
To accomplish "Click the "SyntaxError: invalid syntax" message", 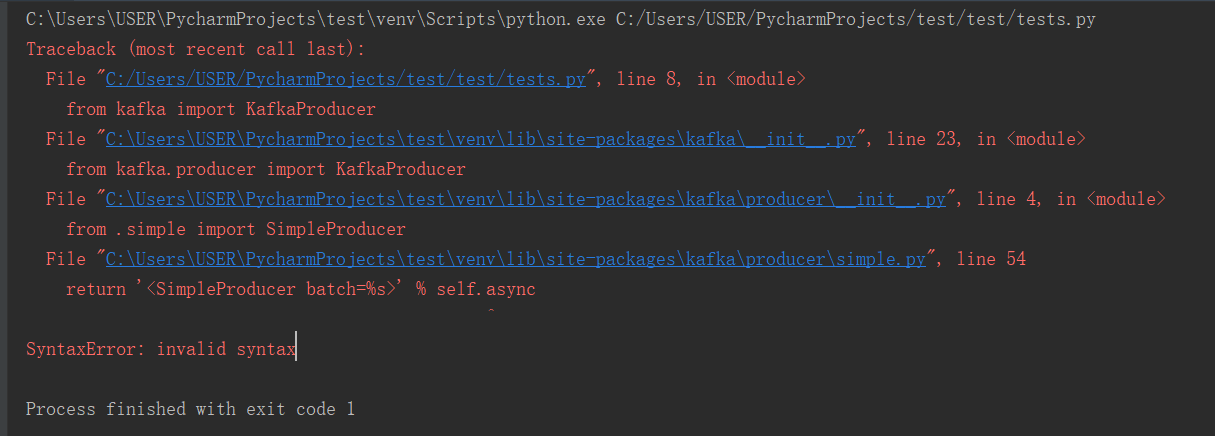I will tap(161, 349).
